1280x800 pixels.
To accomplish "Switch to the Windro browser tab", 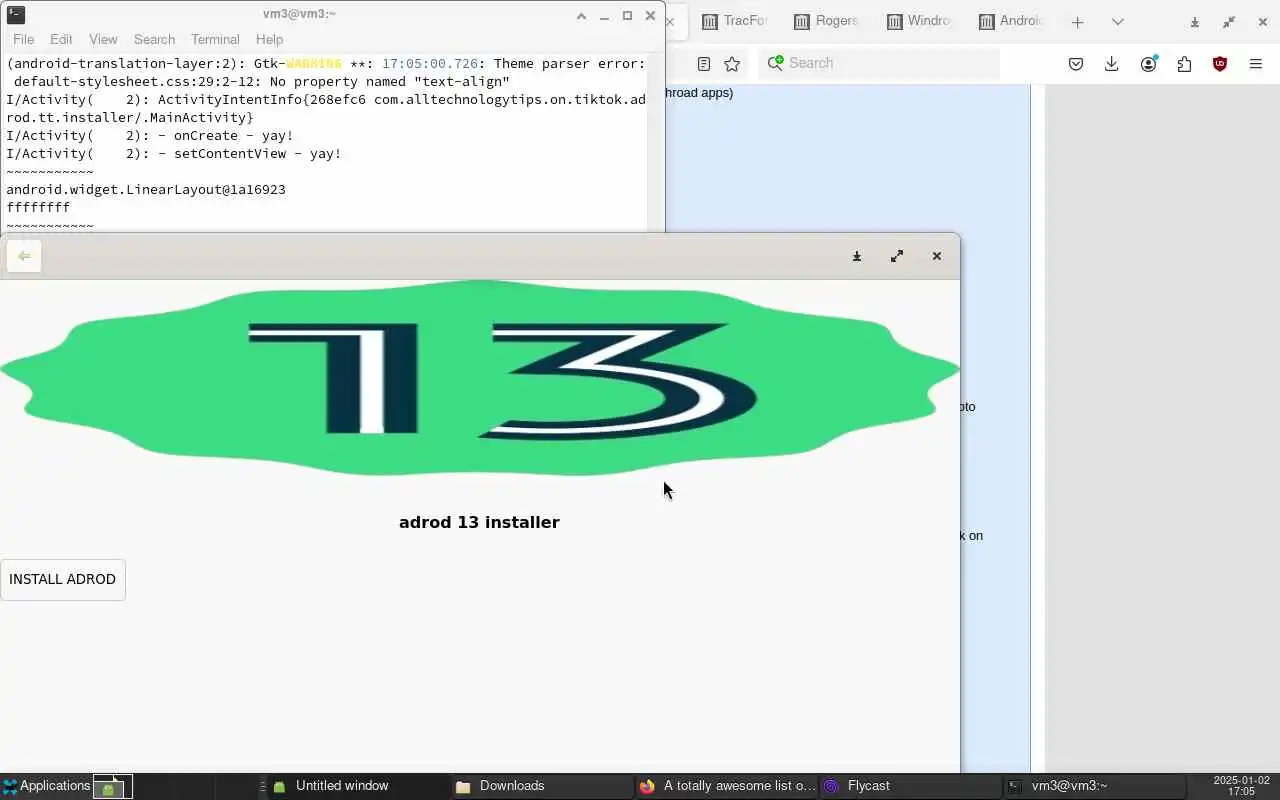I will tap(918, 21).
